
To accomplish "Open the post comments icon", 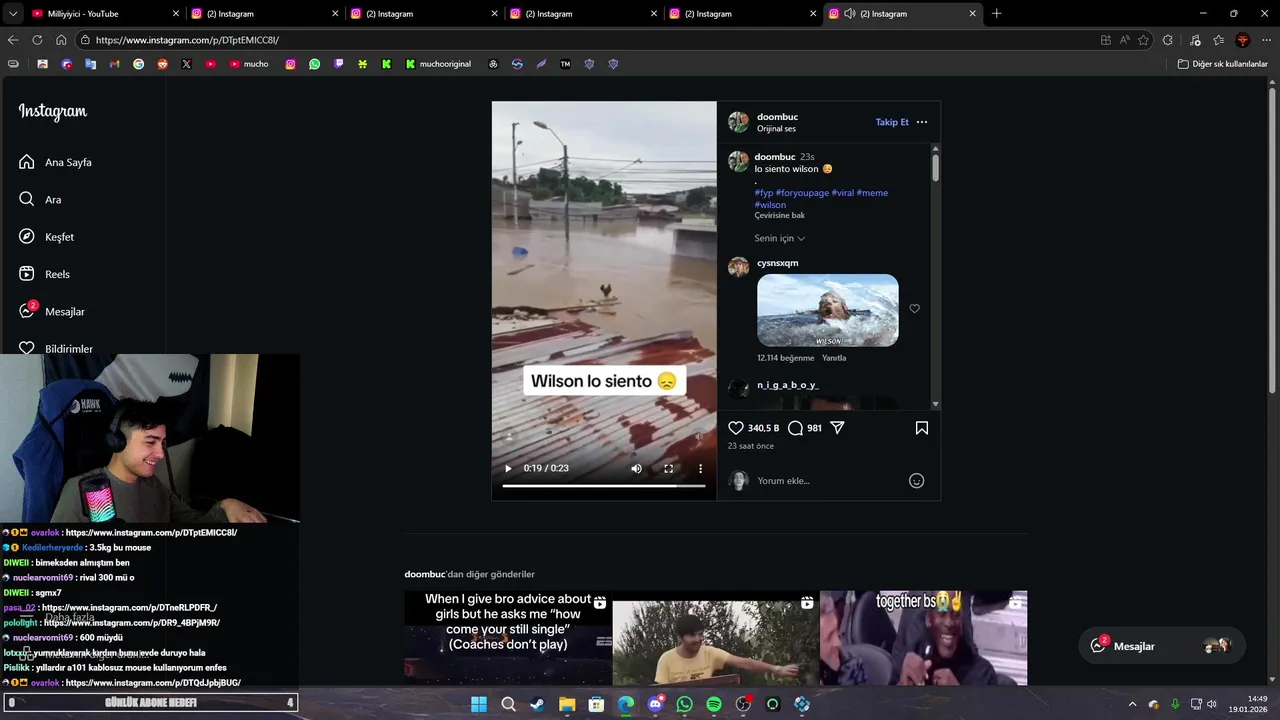I will [x=795, y=428].
